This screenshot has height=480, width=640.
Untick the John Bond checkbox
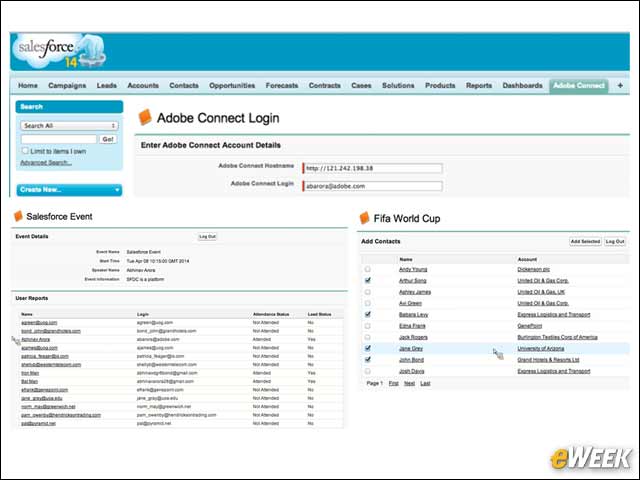pyautogui.click(x=367, y=360)
